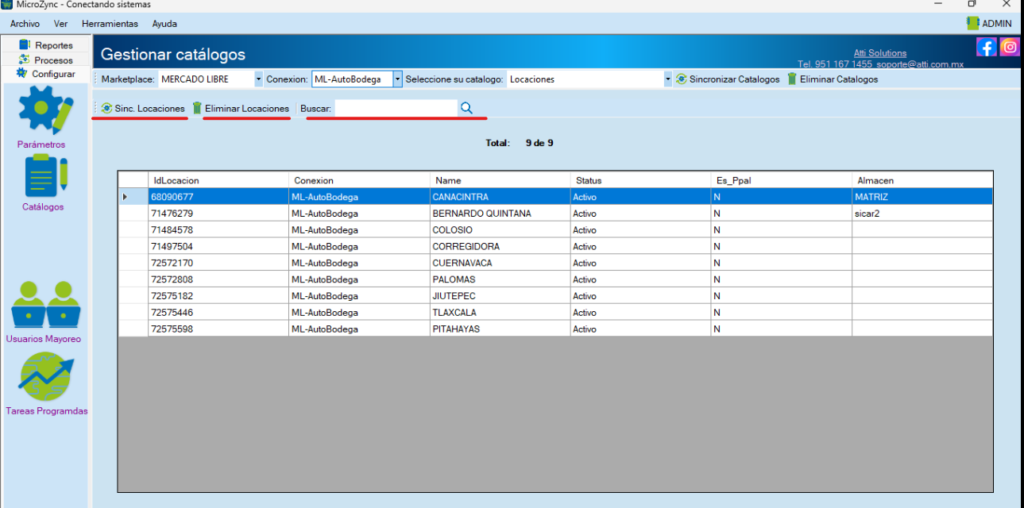Select the CORREGIDORA name cell
This screenshot has width=1024, height=508.
500,246
